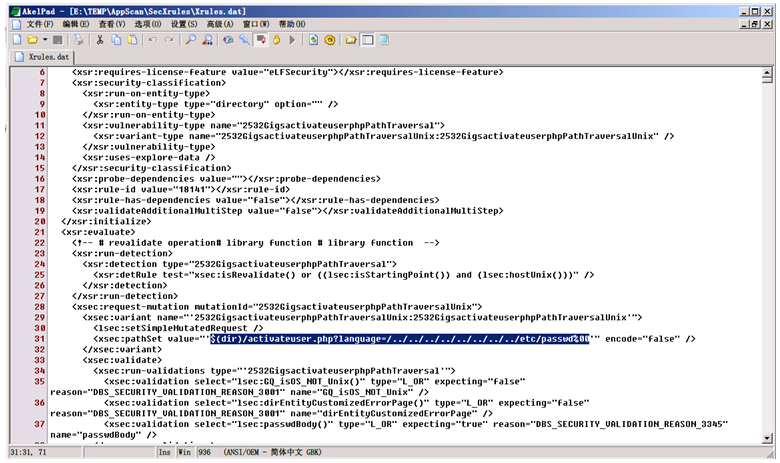The height and width of the screenshot is (463, 780).
Task: Click <lsec:setSimpleMutatedRequest /> on line 30
Action: 178,328
